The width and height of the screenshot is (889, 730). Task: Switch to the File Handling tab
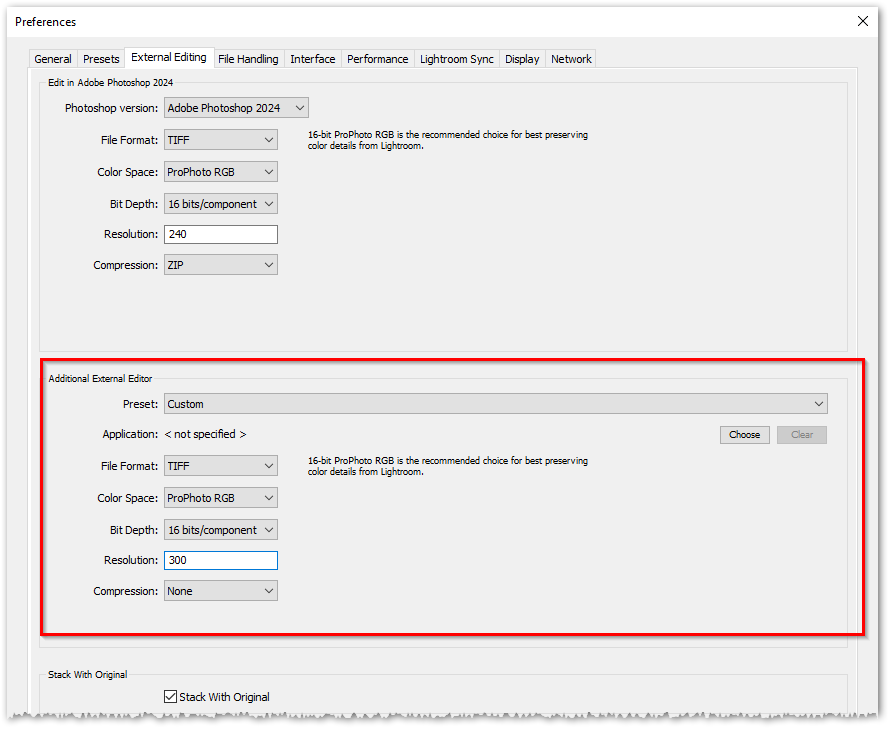(248, 58)
